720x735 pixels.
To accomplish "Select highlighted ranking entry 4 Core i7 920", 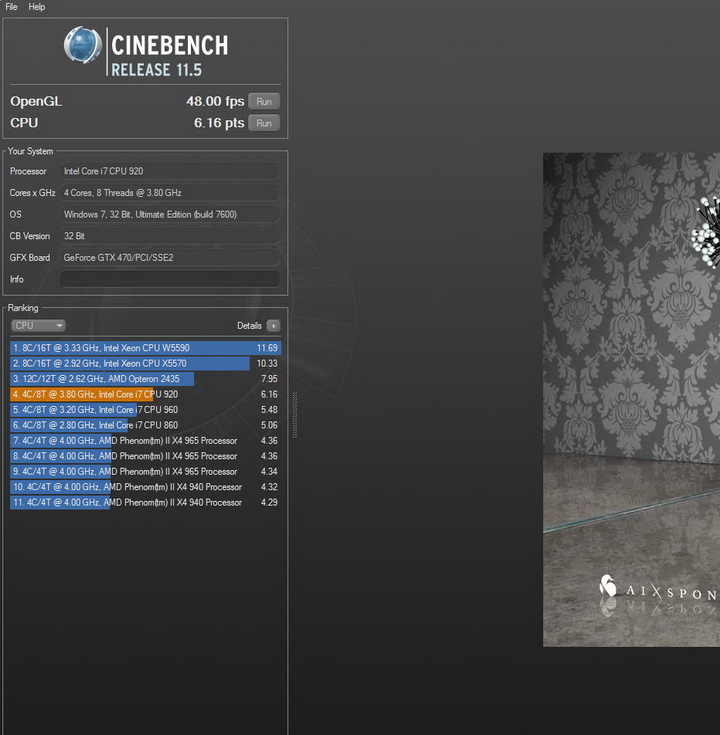I will pyautogui.click(x=145, y=394).
